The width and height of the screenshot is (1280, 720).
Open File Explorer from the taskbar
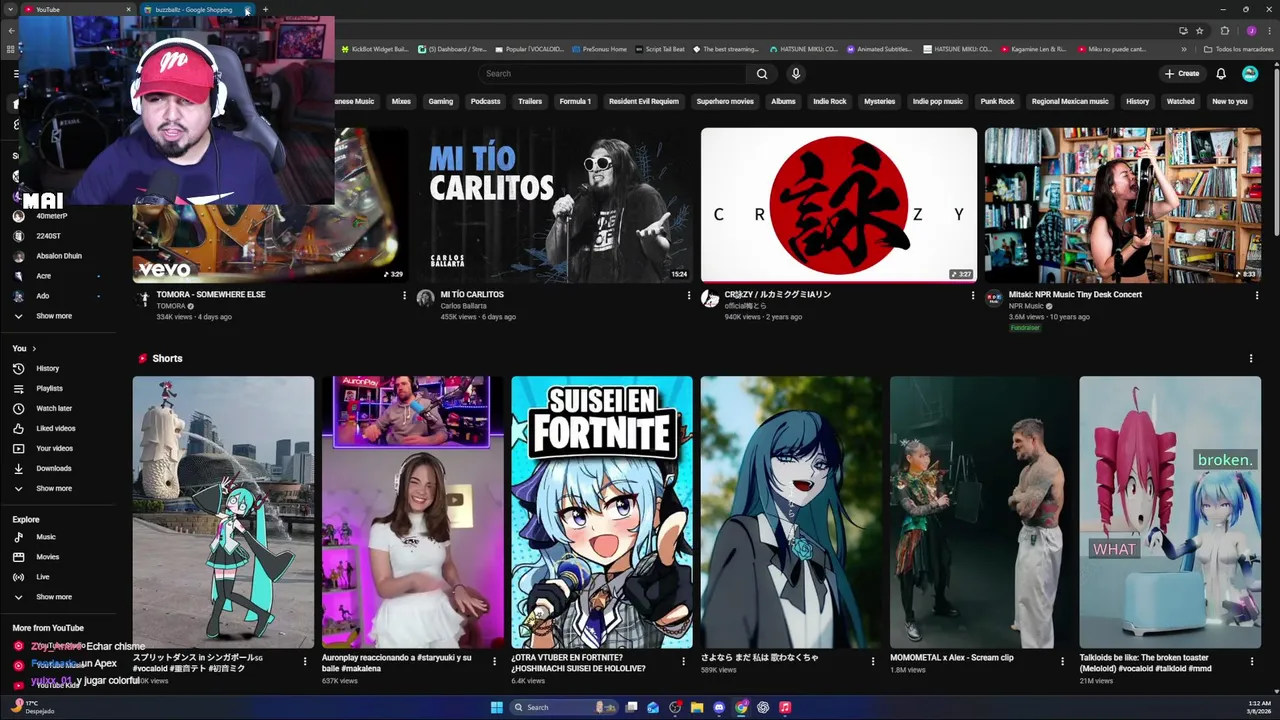click(x=697, y=707)
